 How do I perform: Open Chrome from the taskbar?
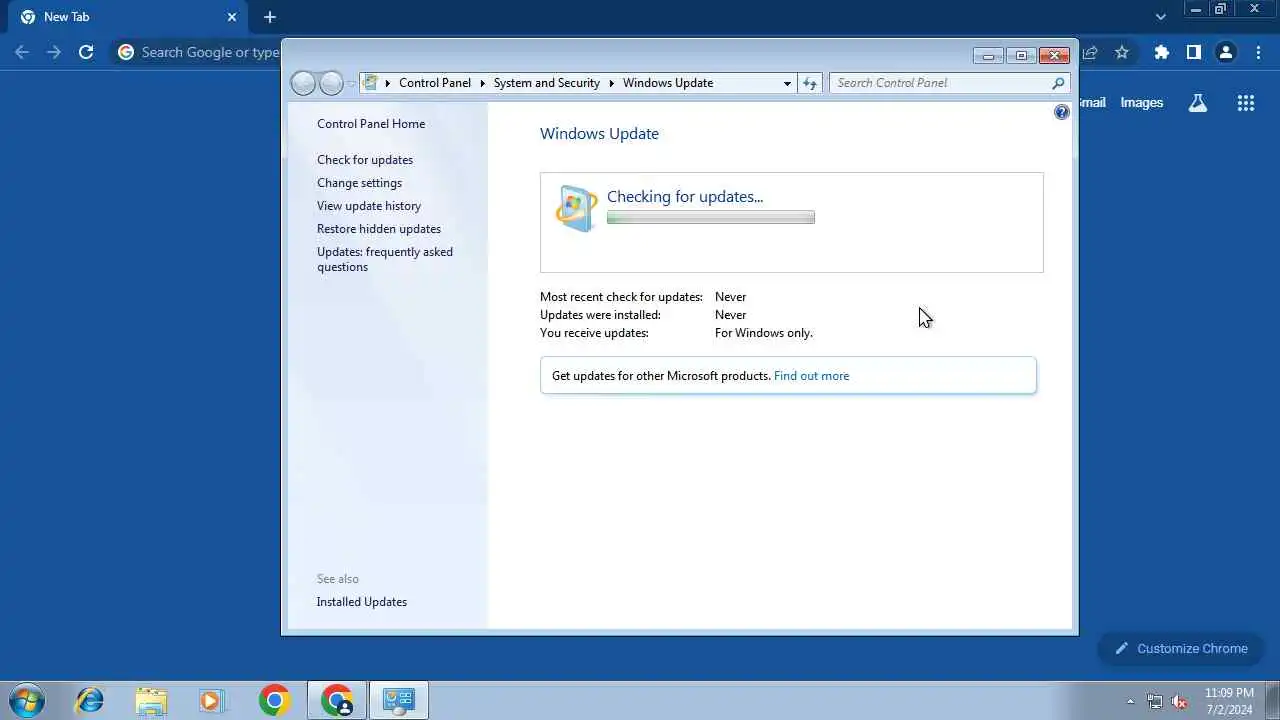[274, 700]
